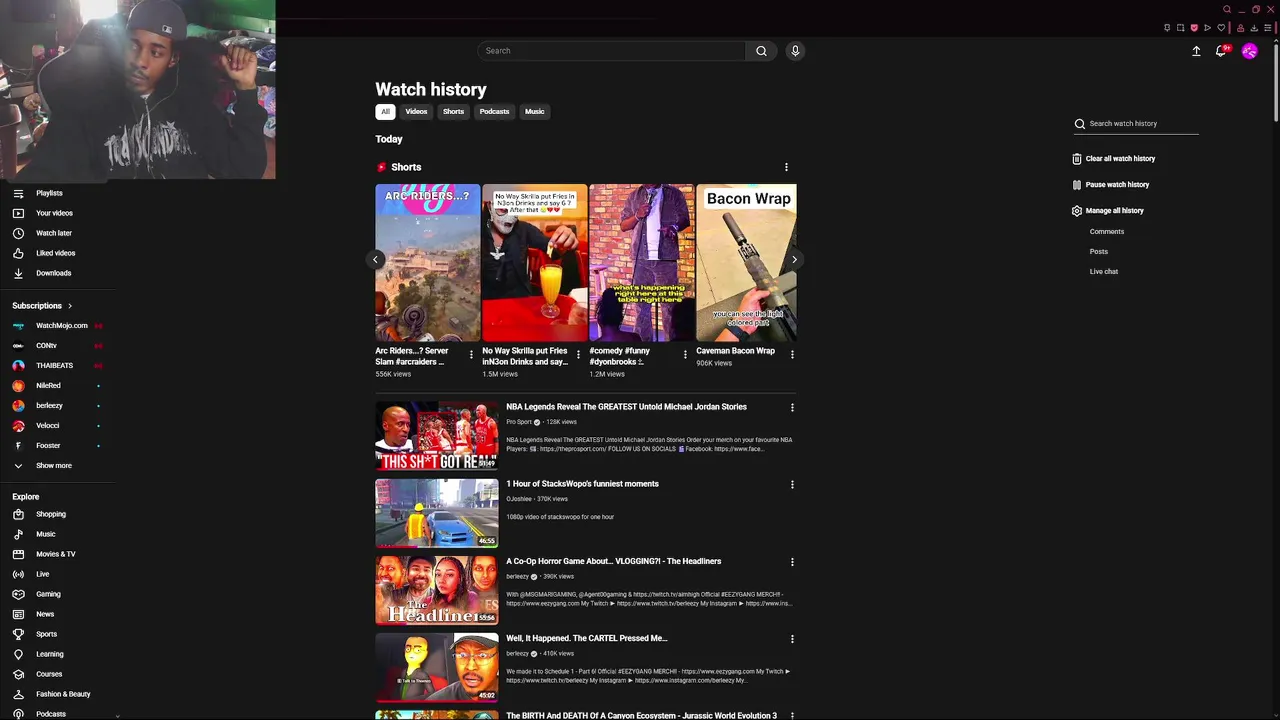1280x720 pixels.
Task: Activate voice search microphone
Action: pos(795,51)
